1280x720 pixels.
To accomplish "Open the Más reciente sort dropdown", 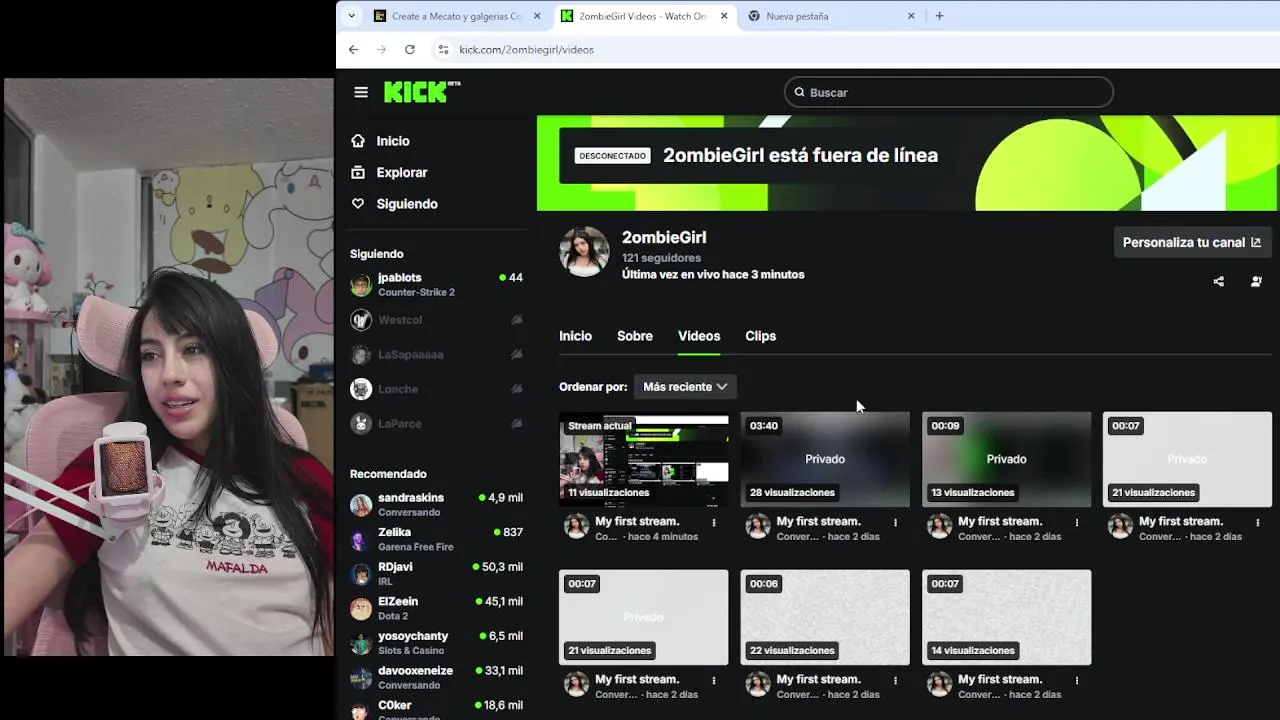I will click(685, 387).
